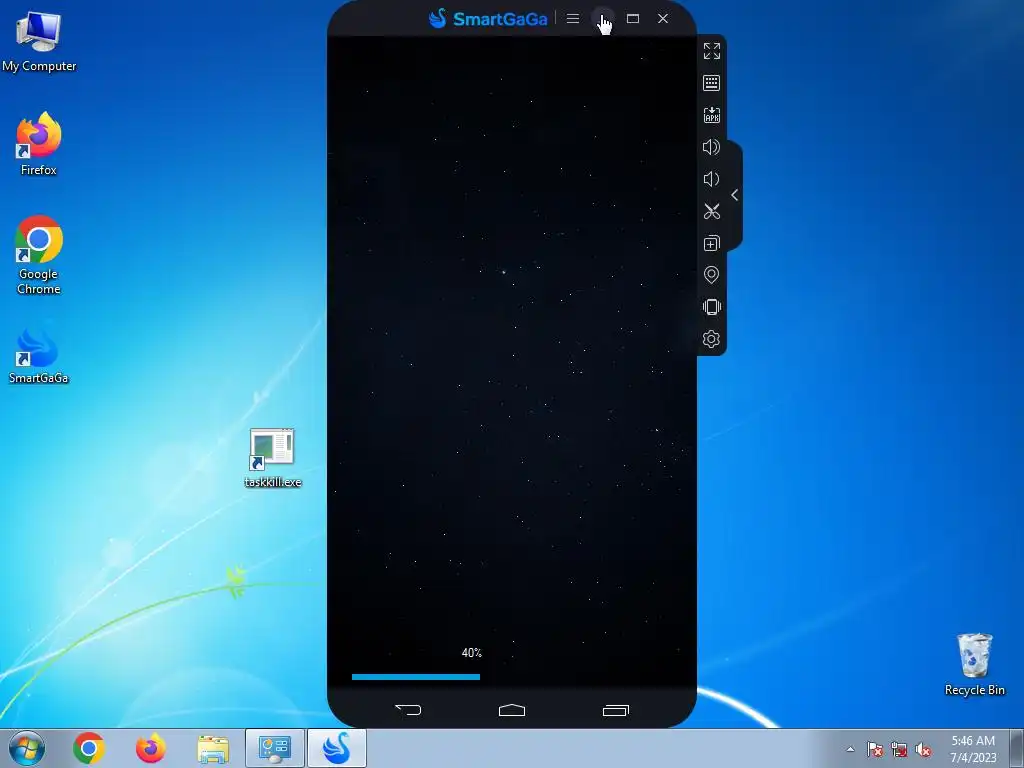Click the network status tray icon
This screenshot has width=1024, height=768.
[899, 749]
